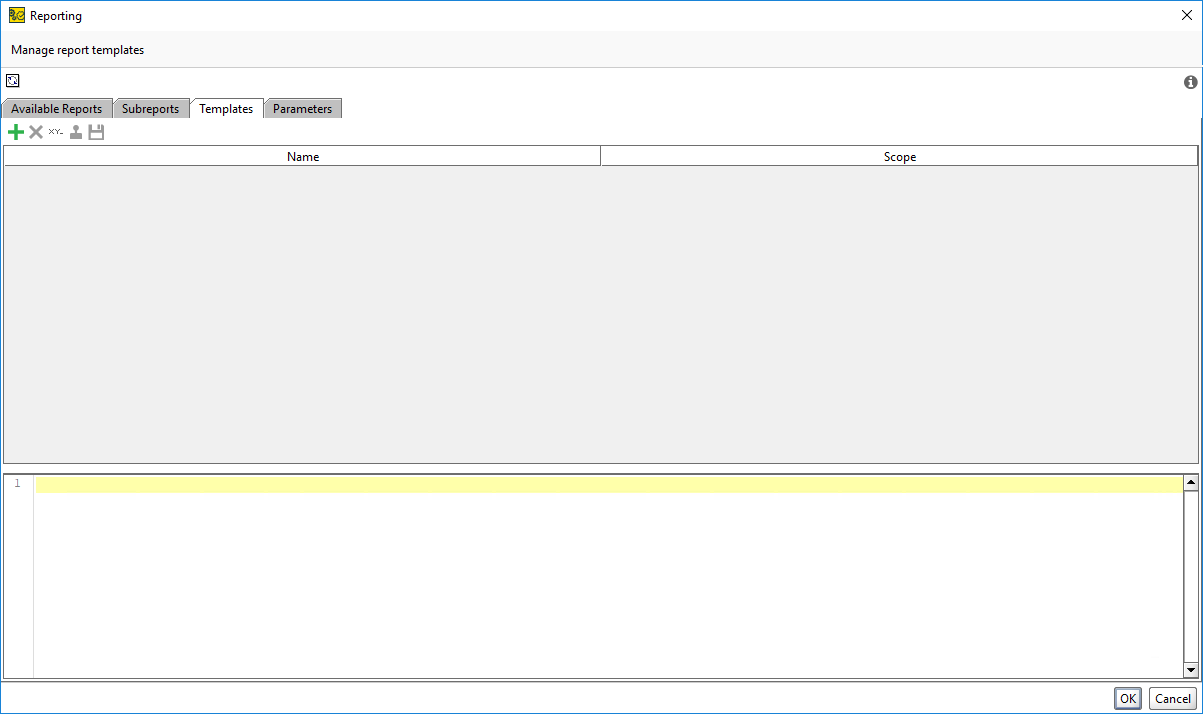Click line number 1 in the editor gutter
The height and width of the screenshot is (714, 1203).
coord(17,483)
